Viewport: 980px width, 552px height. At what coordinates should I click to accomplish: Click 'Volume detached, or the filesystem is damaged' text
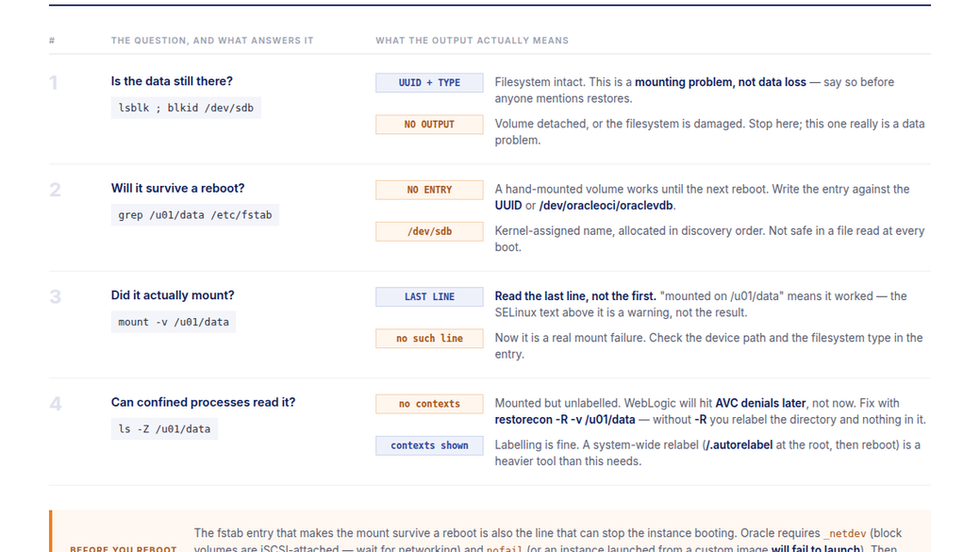pos(619,124)
